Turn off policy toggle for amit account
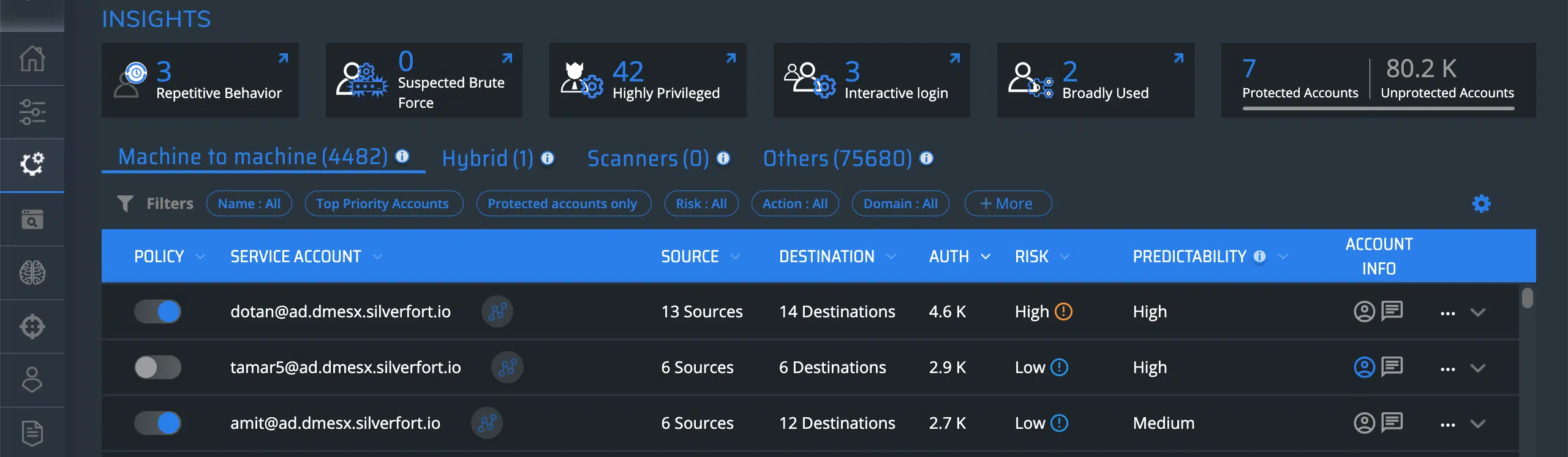Screen dimensions: 1568x457 click(x=157, y=423)
